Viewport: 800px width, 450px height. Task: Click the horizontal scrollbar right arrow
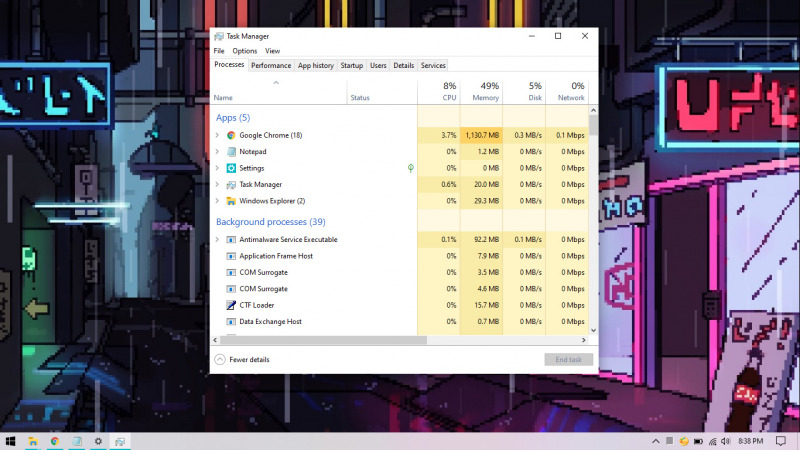point(584,340)
